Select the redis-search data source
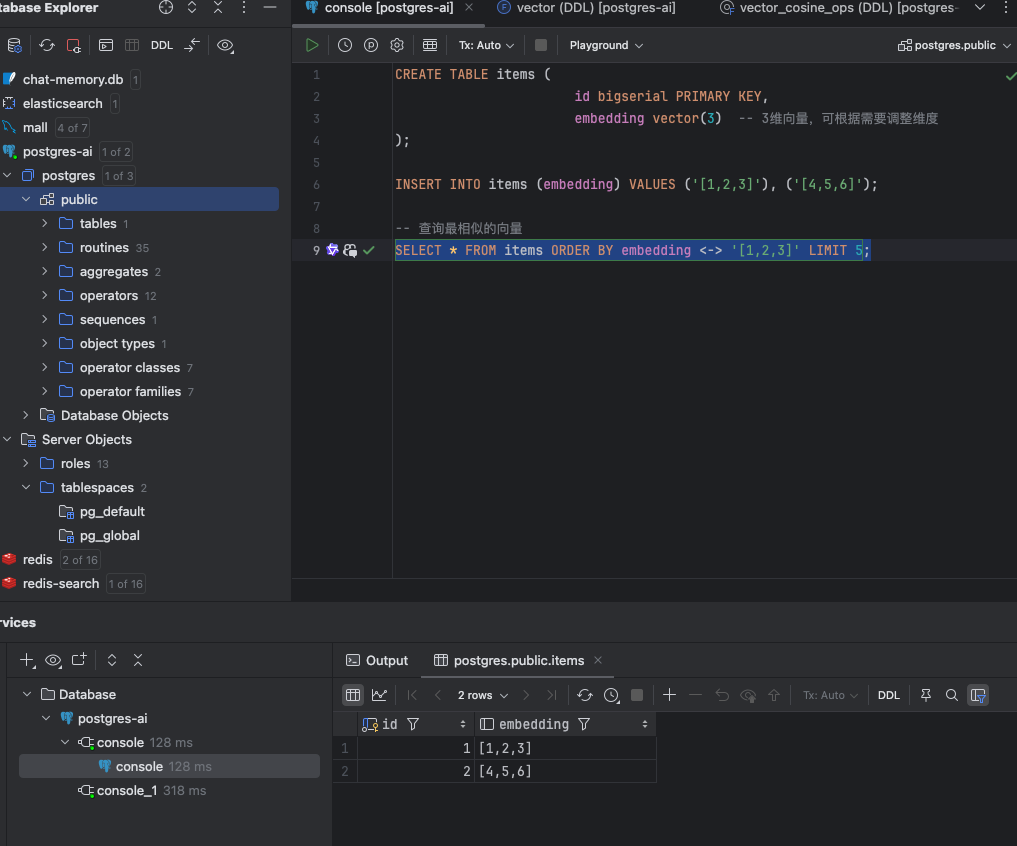The width and height of the screenshot is (1017, 846). click(x=61, y=583)
